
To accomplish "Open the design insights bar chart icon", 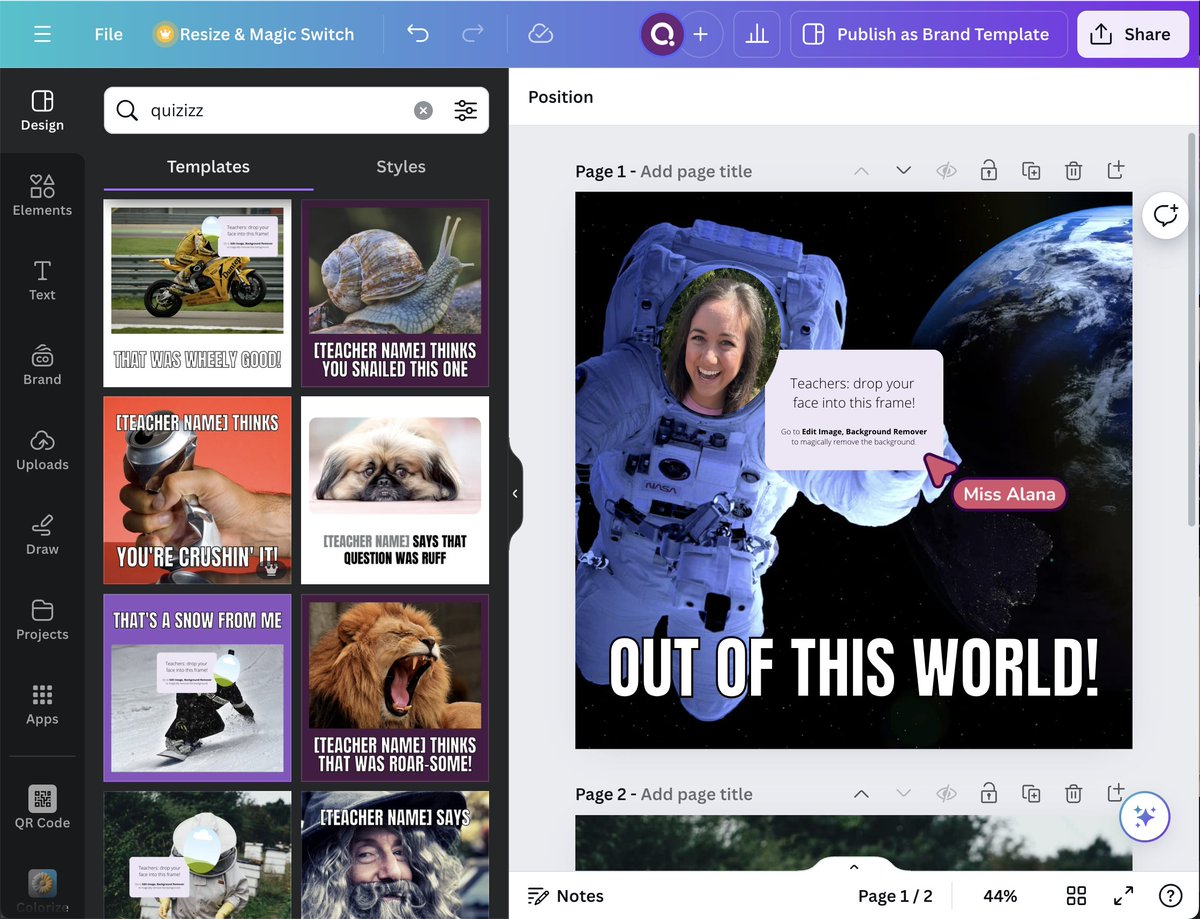I will pos(756,33).
